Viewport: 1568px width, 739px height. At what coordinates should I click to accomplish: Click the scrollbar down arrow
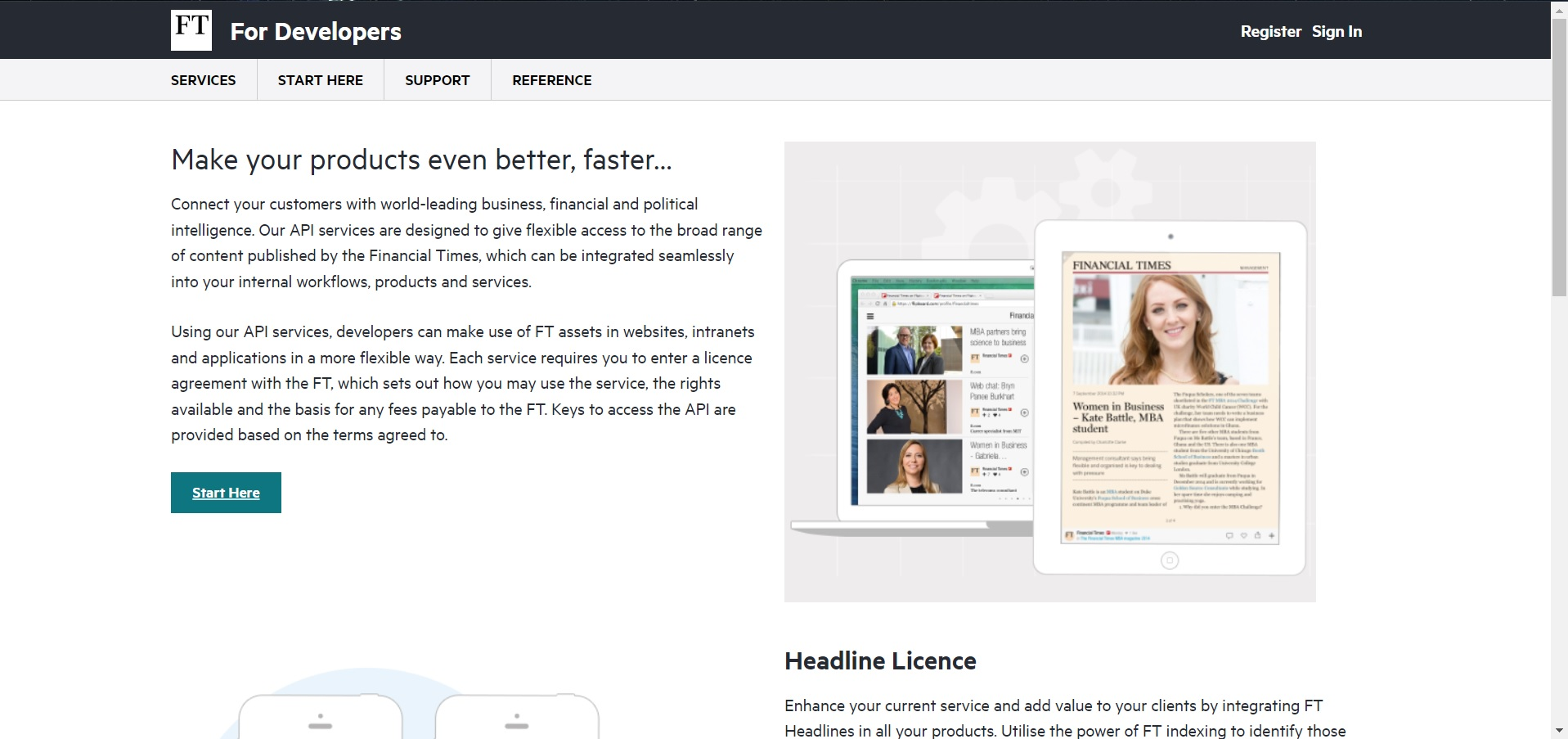(x=1560, y=731)
